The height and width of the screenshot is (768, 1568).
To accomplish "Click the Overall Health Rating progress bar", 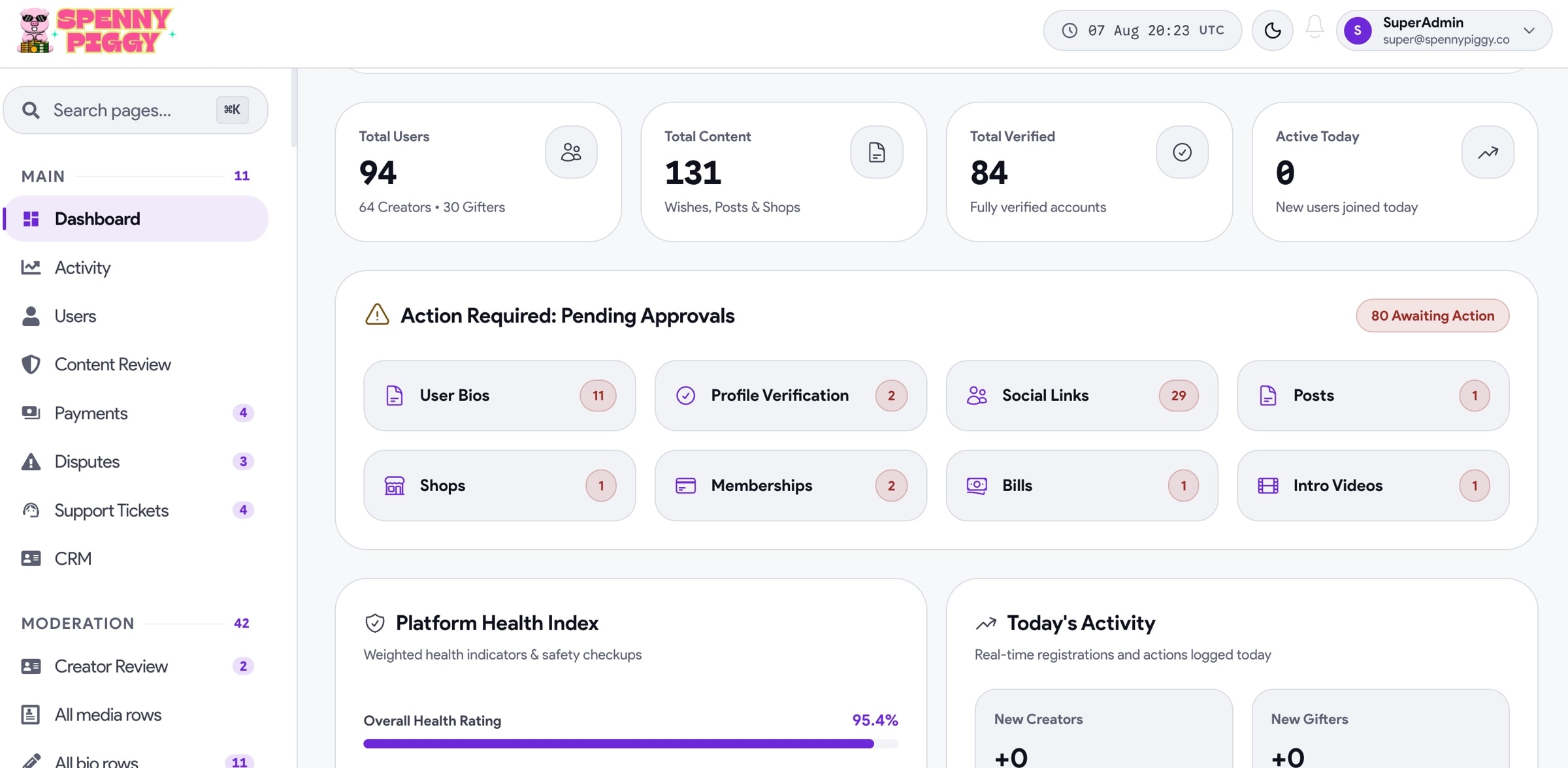I will tap(631, 744).
